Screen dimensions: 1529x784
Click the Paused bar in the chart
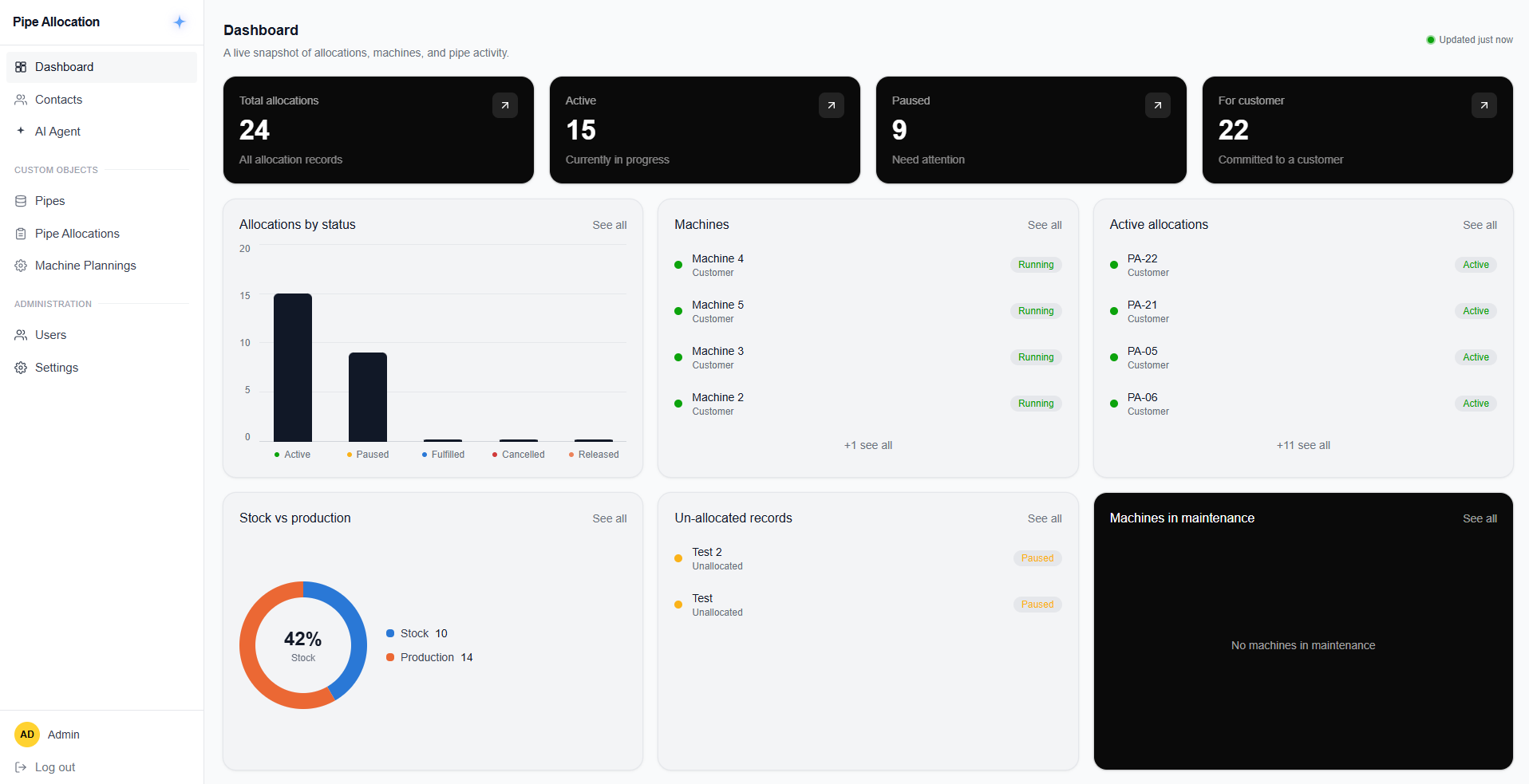point(368,397)
